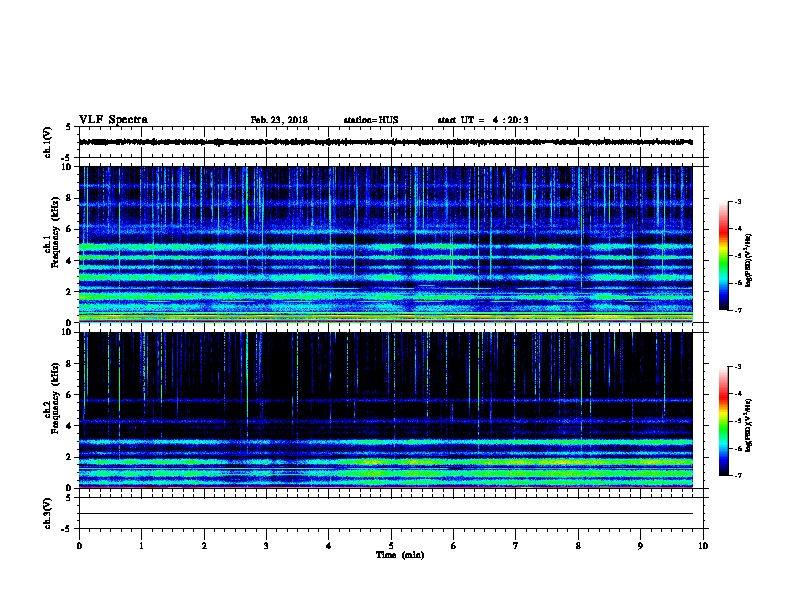This screenshot has width=792, height=612.
Task: Click the "0" tick on the time axis
Action: click(79, 546)
